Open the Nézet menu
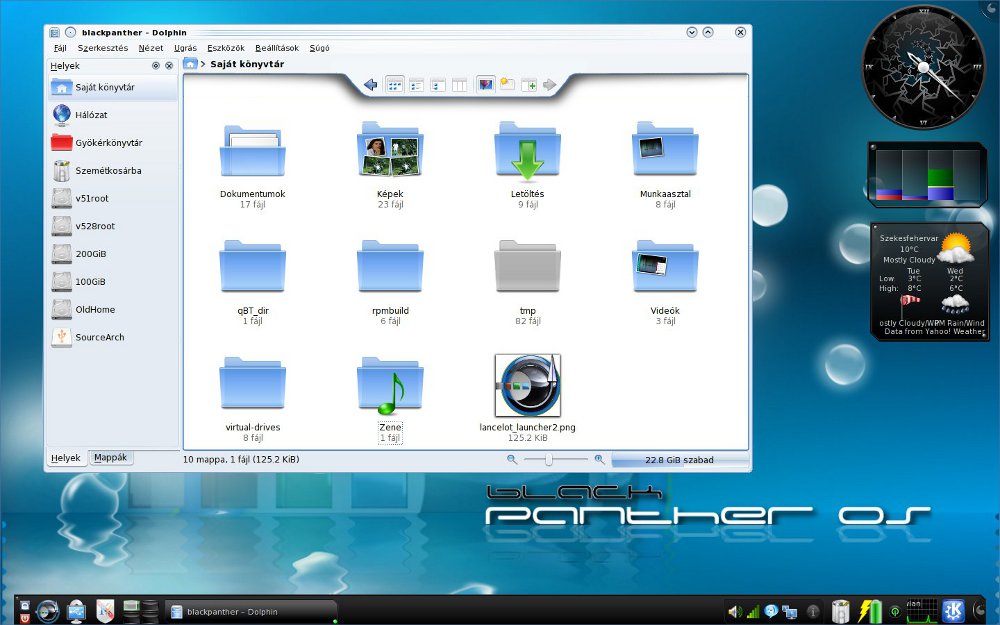Screen dimensions: 1000x625 tap(151, 48)
